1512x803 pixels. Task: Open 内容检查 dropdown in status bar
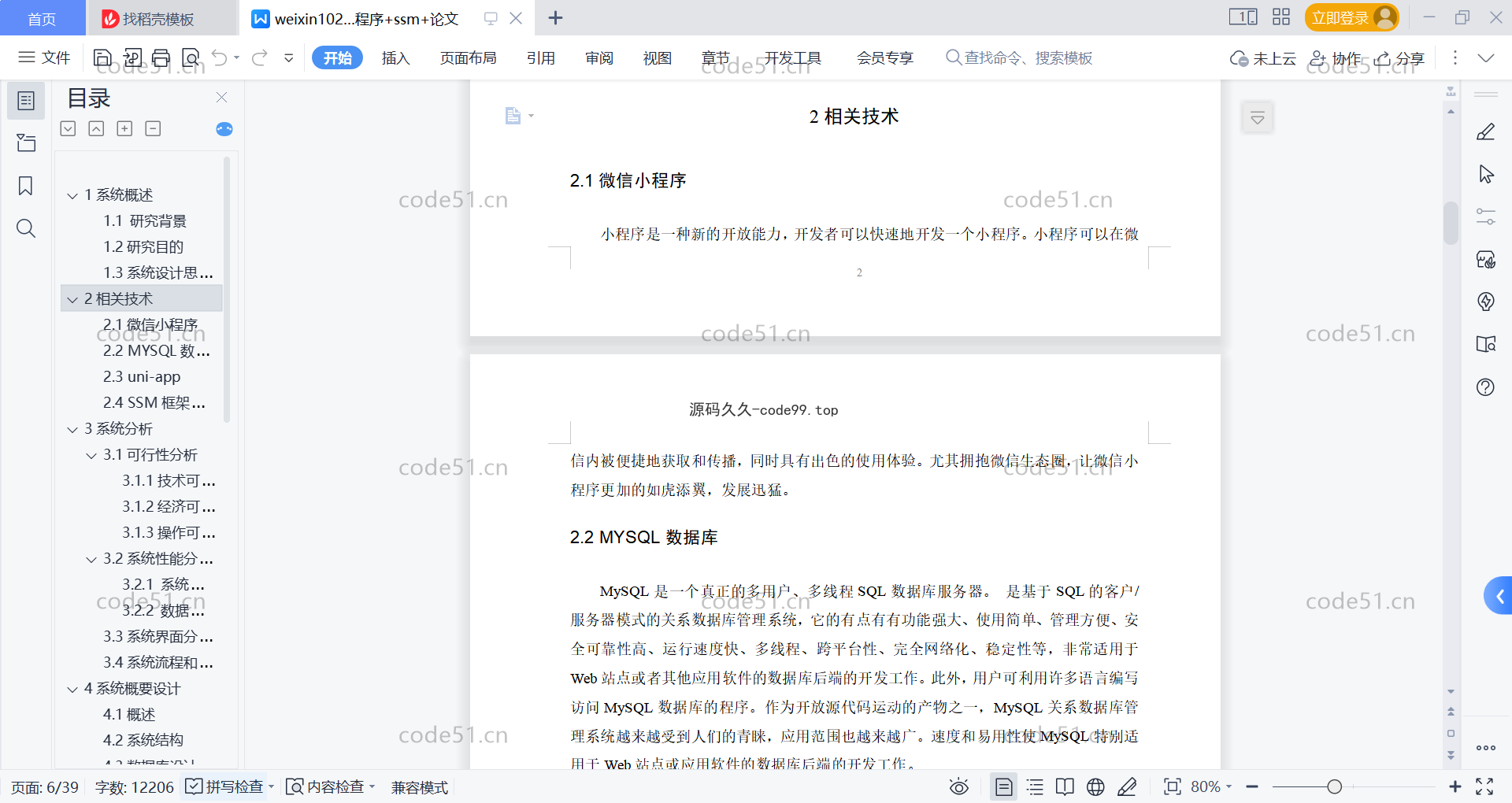tap(331, 786)
